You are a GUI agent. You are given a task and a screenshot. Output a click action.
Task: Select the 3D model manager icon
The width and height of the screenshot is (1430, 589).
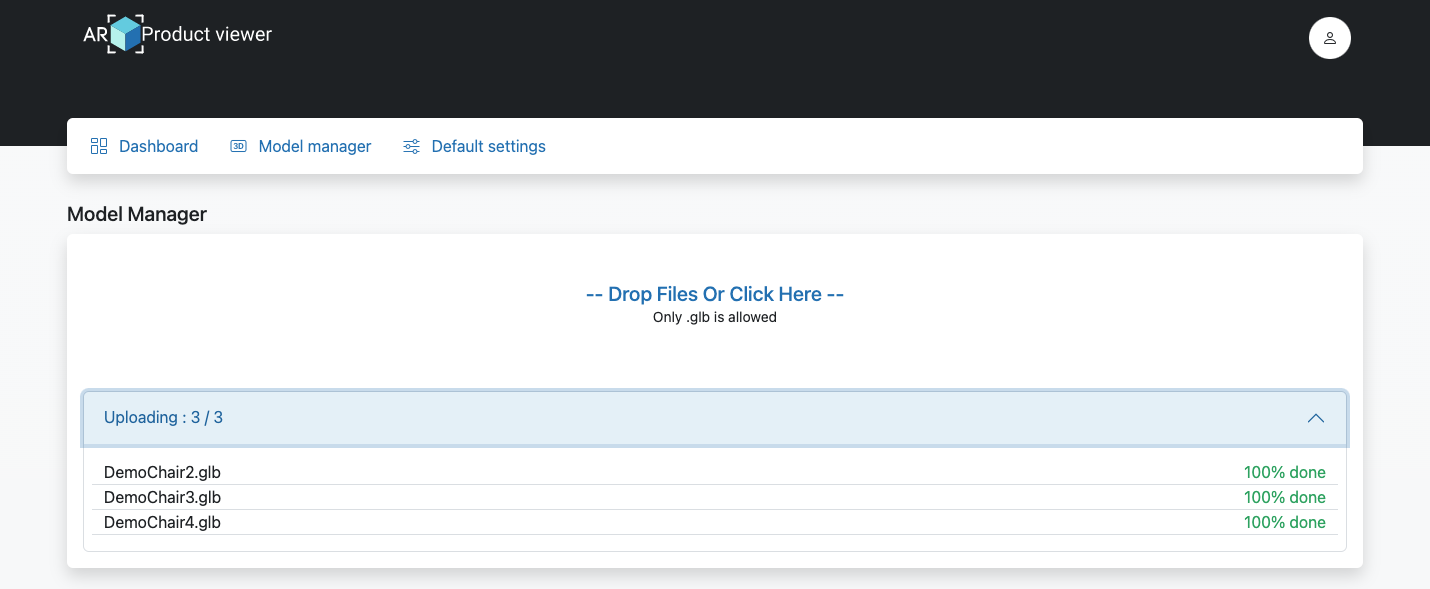(238, 145)
